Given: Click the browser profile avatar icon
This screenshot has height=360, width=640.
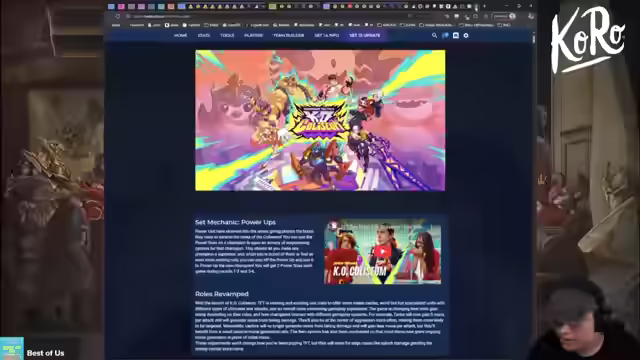Looking at the screenshot, I should [x=512, y=16].
